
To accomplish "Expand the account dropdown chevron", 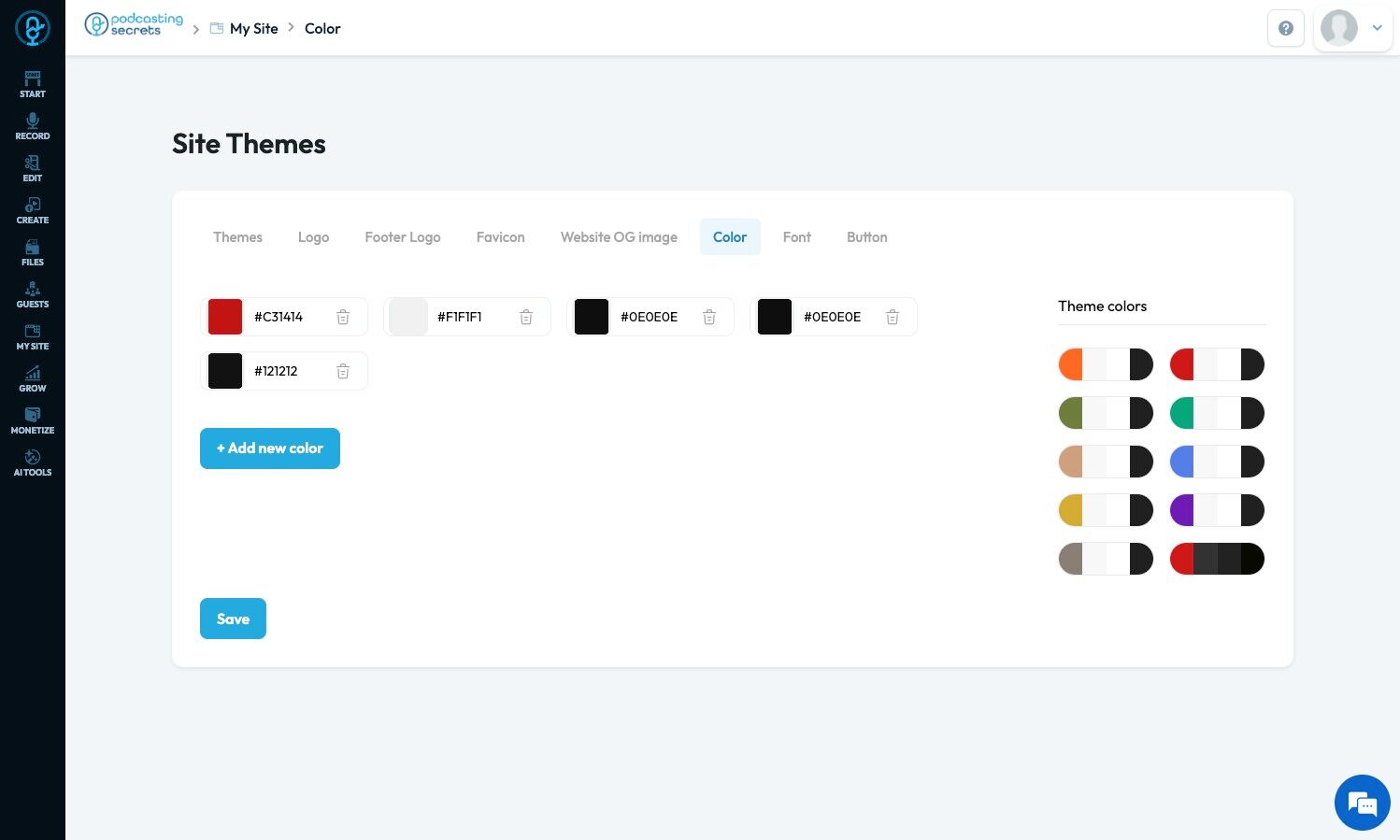I will click(1377, 28).
